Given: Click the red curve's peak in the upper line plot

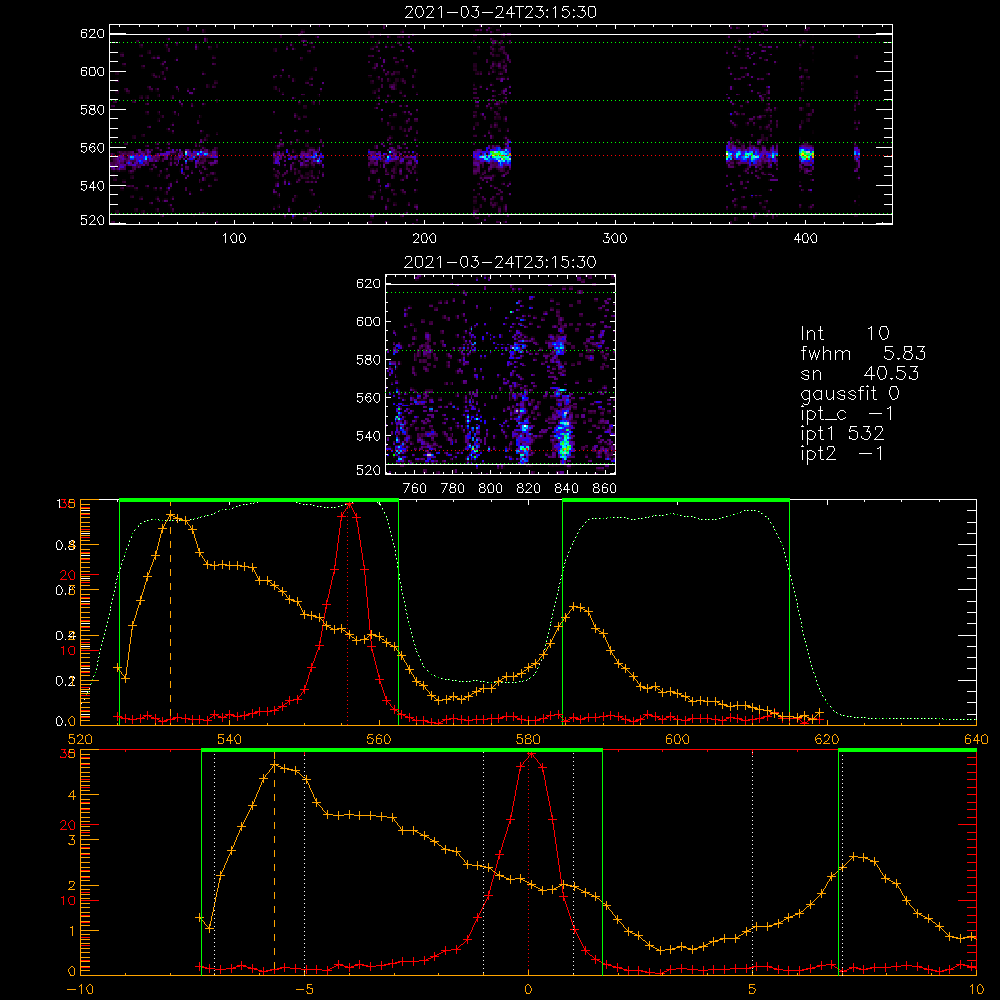Looking at the screenshot, I should point(348,506).
